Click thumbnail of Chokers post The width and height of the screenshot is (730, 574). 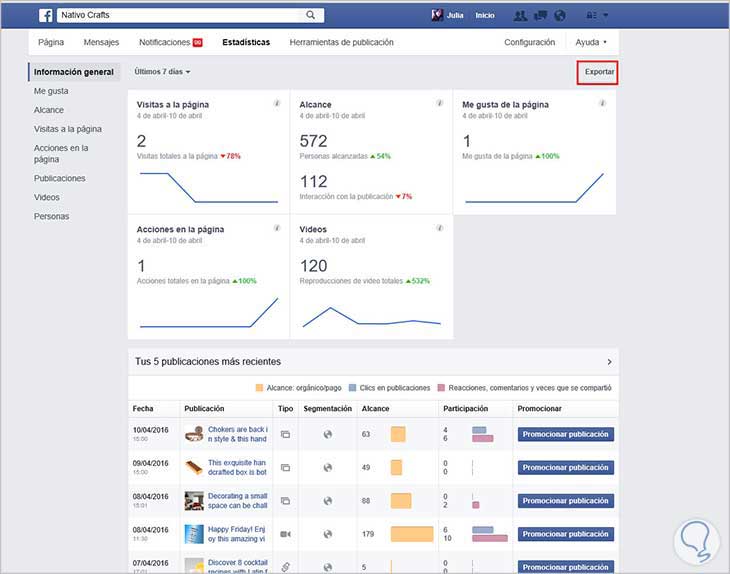tap(194, 434)
